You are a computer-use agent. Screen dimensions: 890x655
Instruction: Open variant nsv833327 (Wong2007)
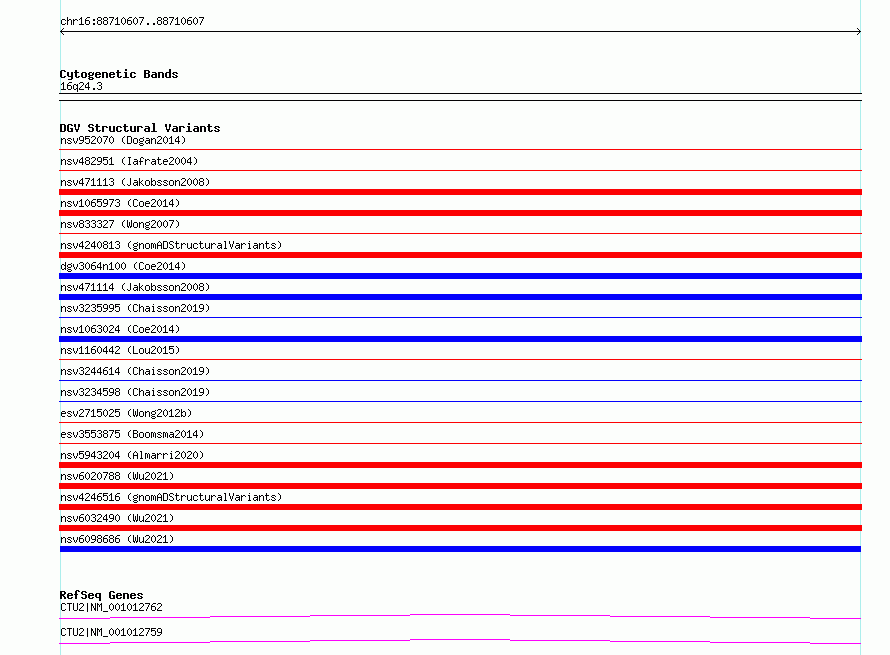click(x=120, y=224)
